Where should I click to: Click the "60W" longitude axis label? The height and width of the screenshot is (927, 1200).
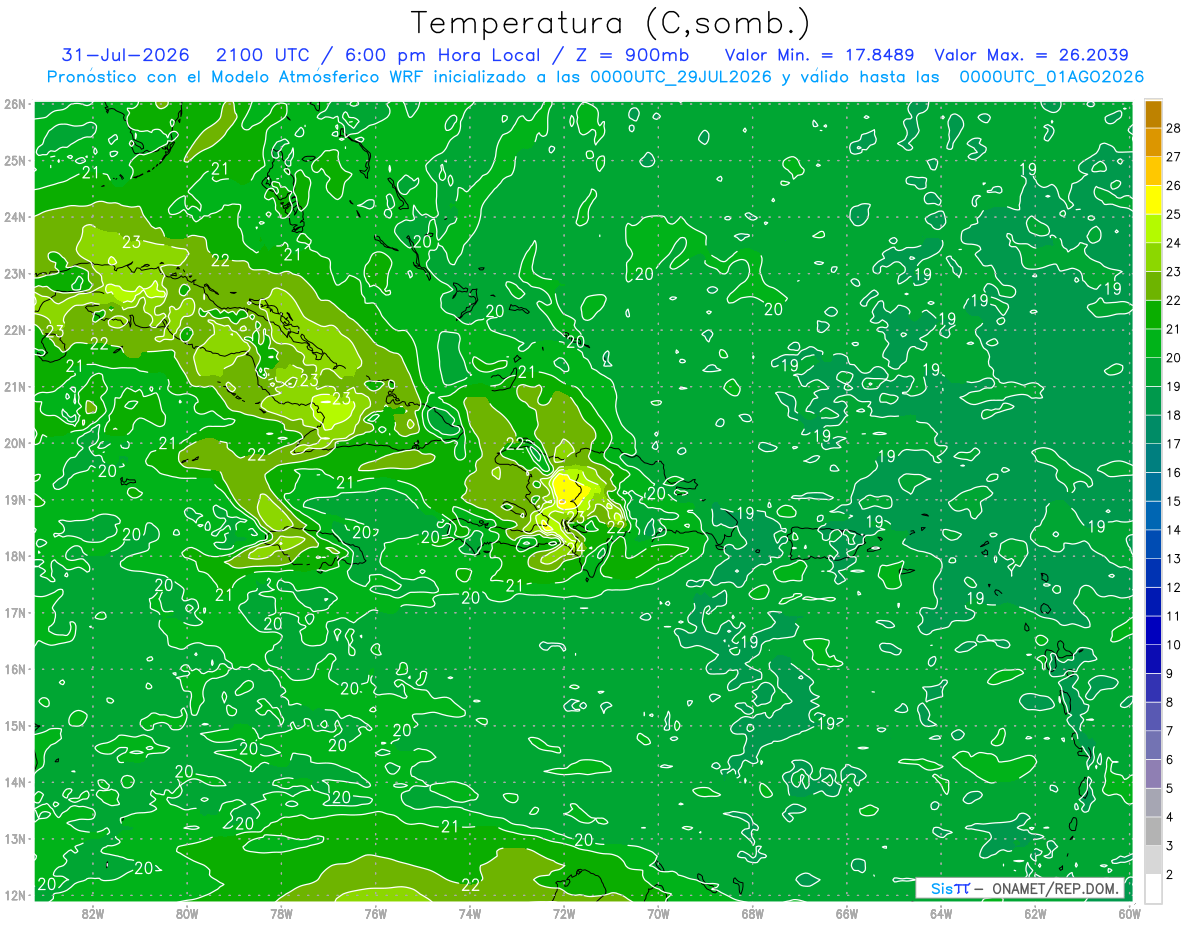[x=1130, y=913]
